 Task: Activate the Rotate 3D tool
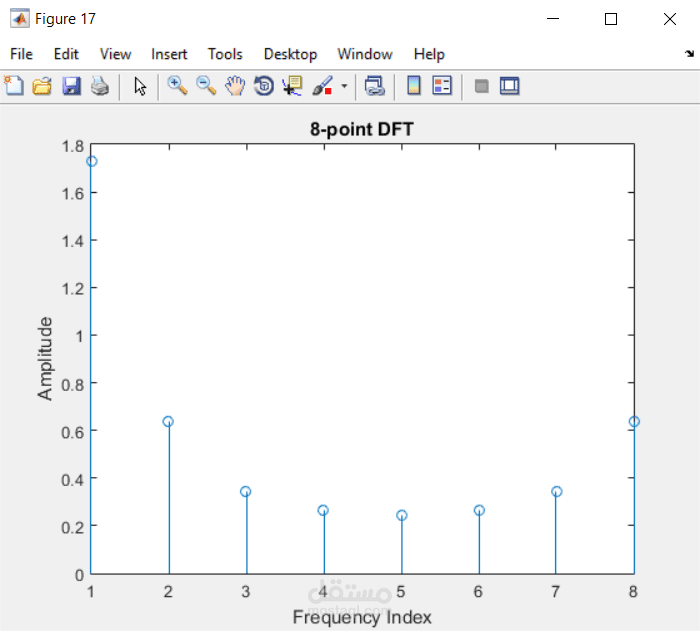tap(264, 86)
